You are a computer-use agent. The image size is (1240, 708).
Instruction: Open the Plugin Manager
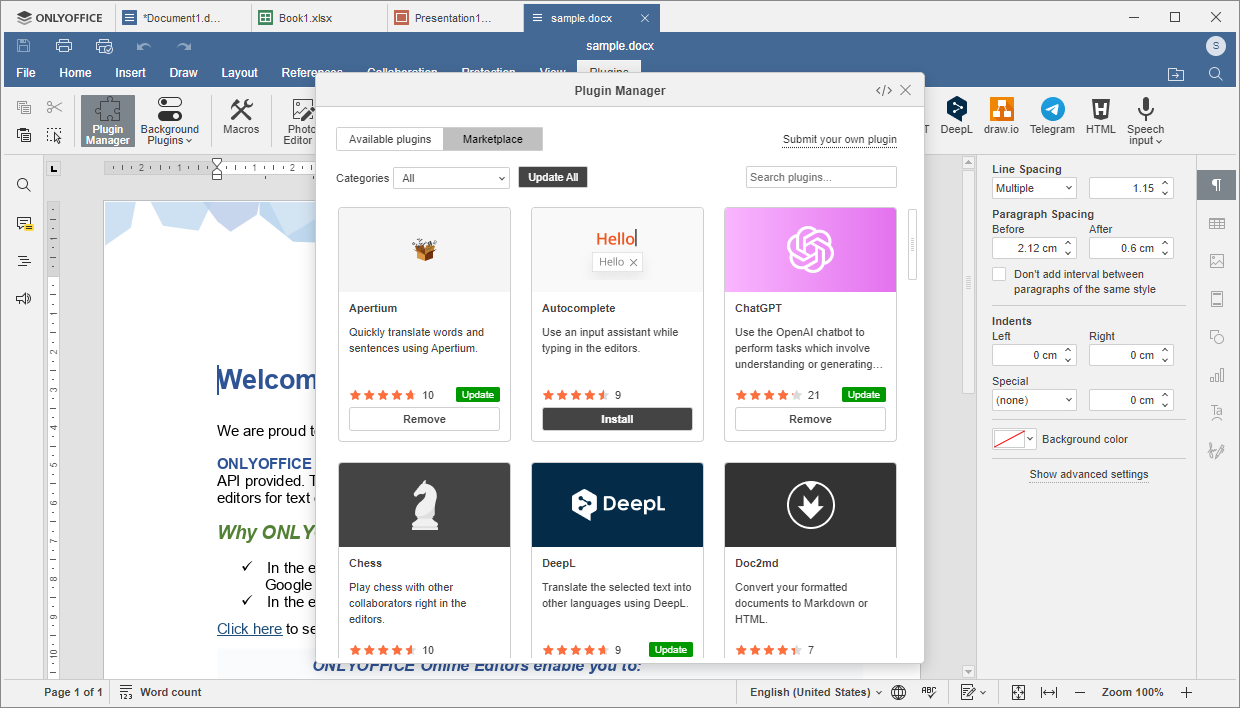(x=107, y=120)
